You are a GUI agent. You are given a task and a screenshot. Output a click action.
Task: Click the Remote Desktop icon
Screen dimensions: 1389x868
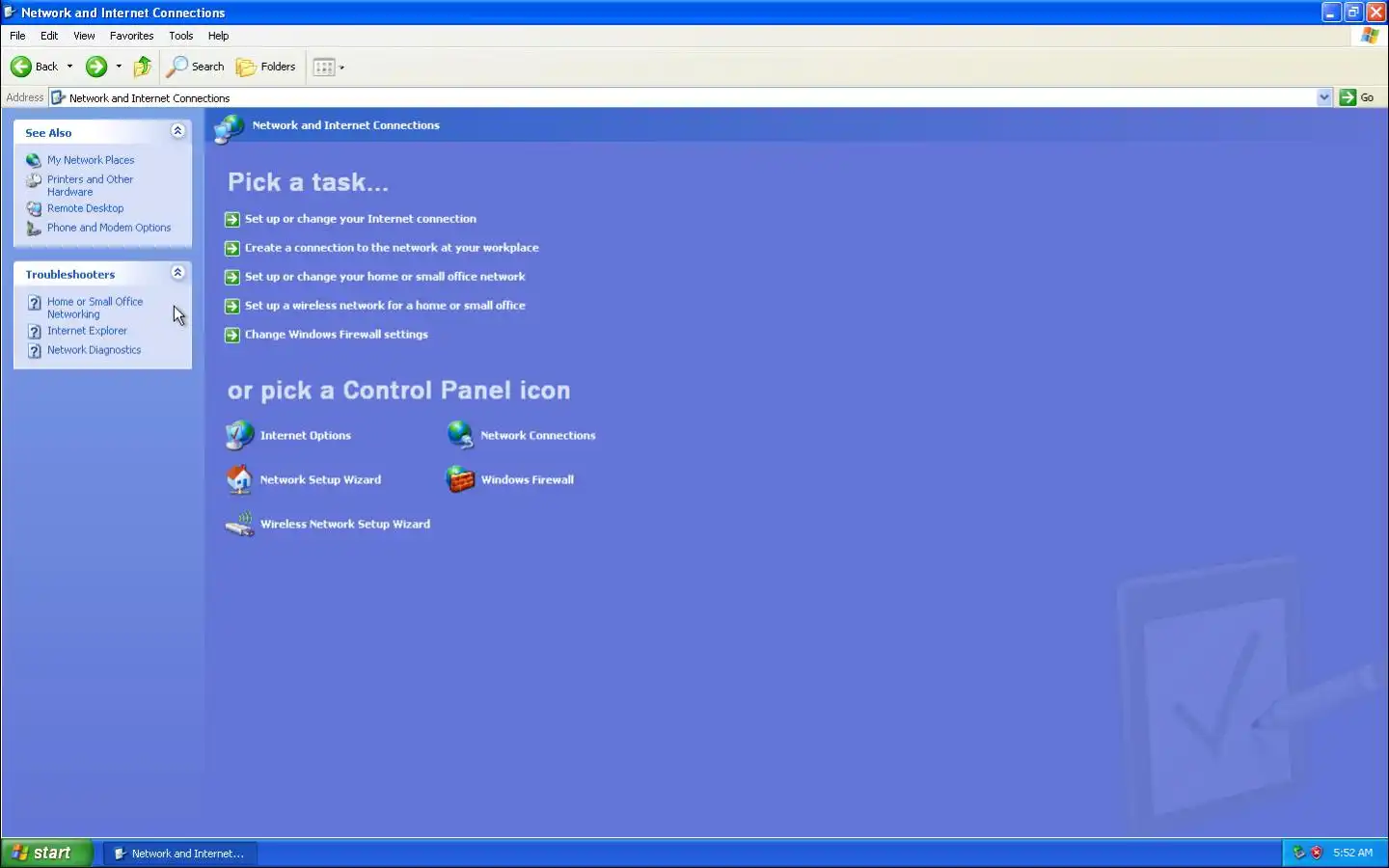[x=34, y=208]
